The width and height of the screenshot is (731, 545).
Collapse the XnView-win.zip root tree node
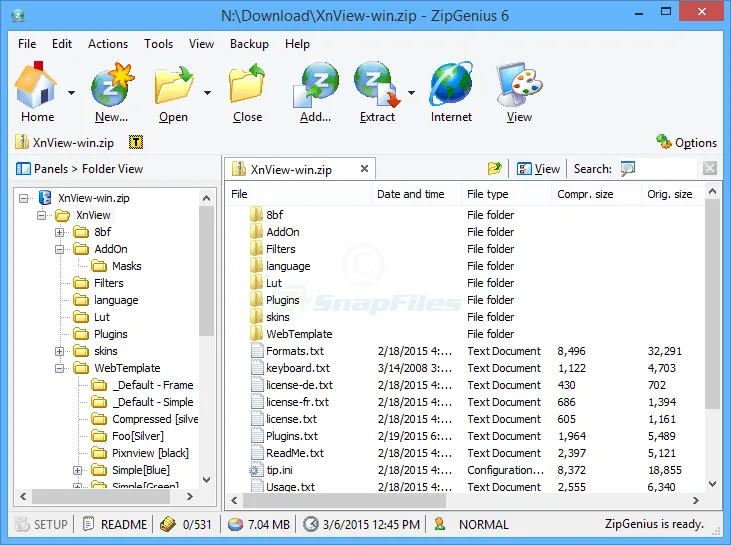tap(23, 199)
